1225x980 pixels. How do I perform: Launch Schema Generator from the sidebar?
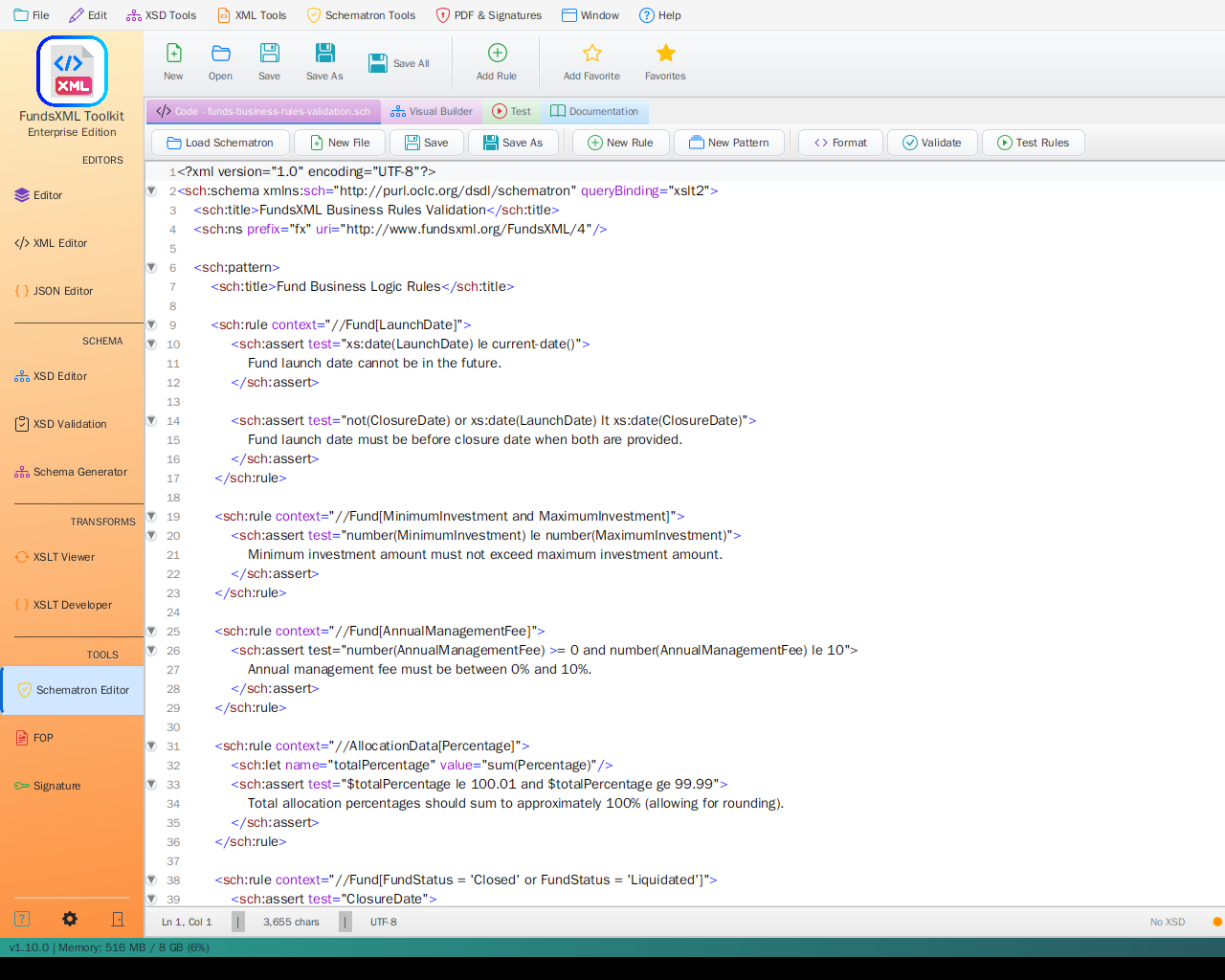(x=72, y=472)
